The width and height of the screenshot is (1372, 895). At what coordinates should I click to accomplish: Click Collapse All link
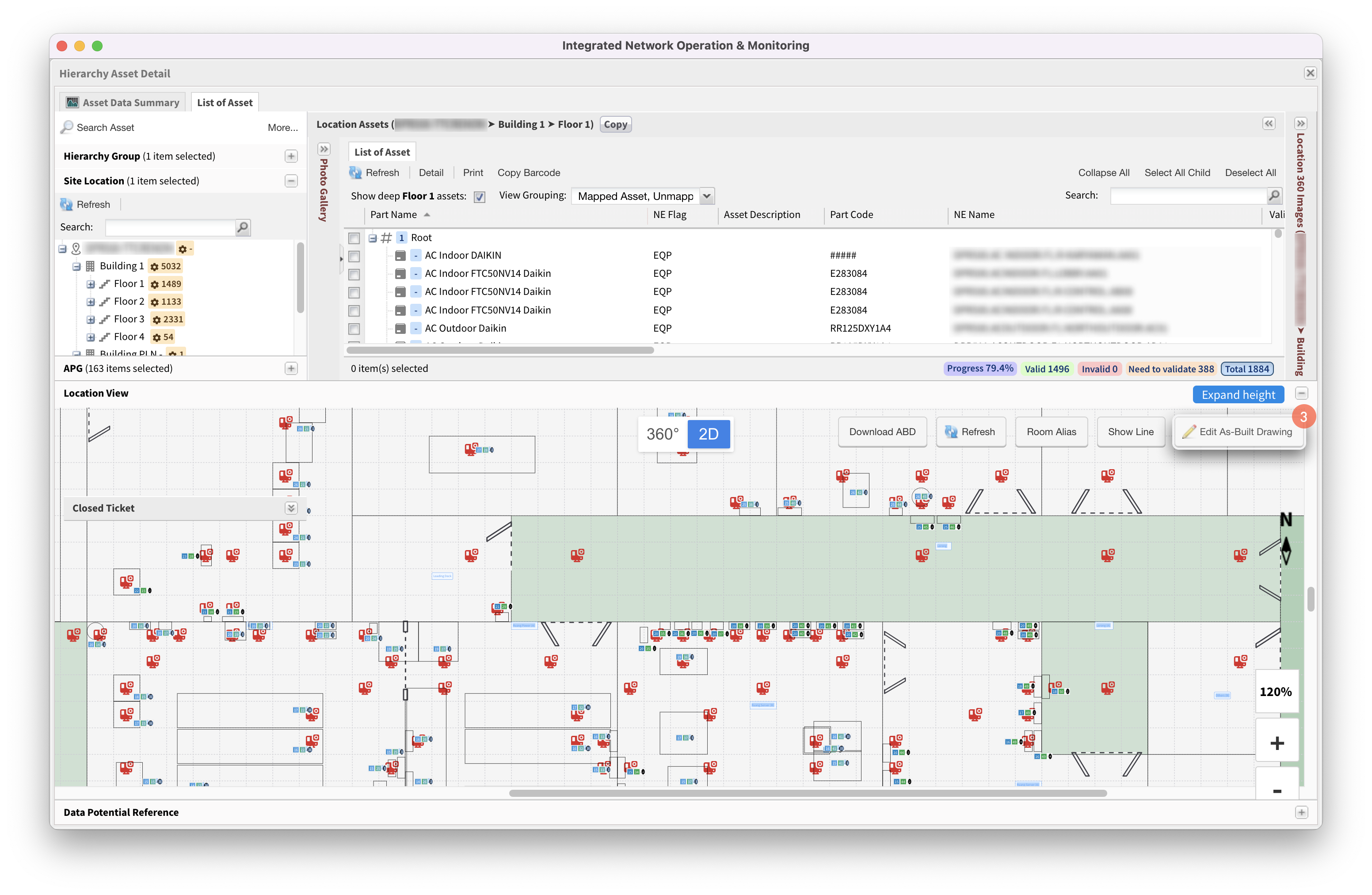pos(1103,172)
